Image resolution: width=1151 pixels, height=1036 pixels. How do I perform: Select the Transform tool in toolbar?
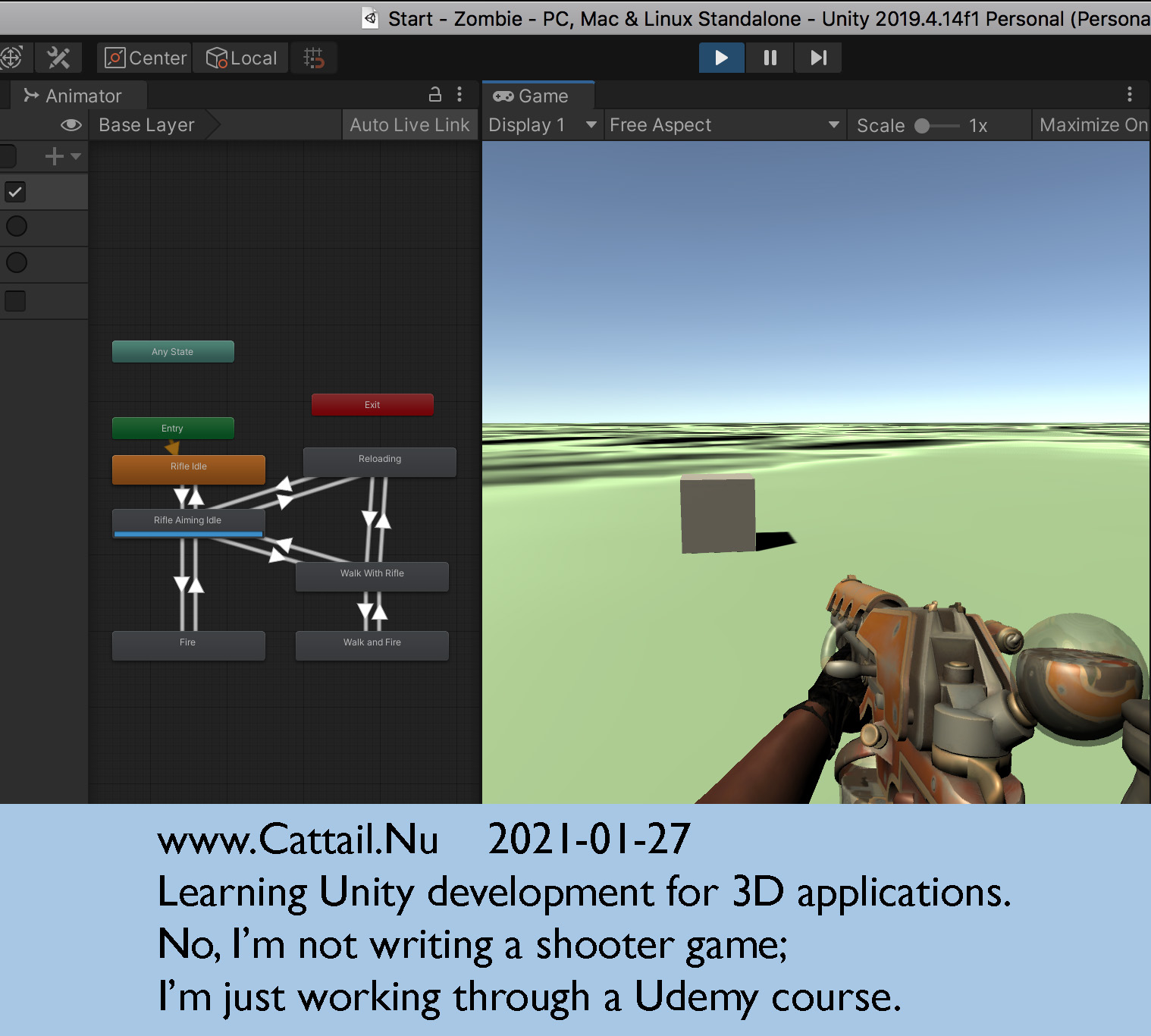[x=12, y=58]
